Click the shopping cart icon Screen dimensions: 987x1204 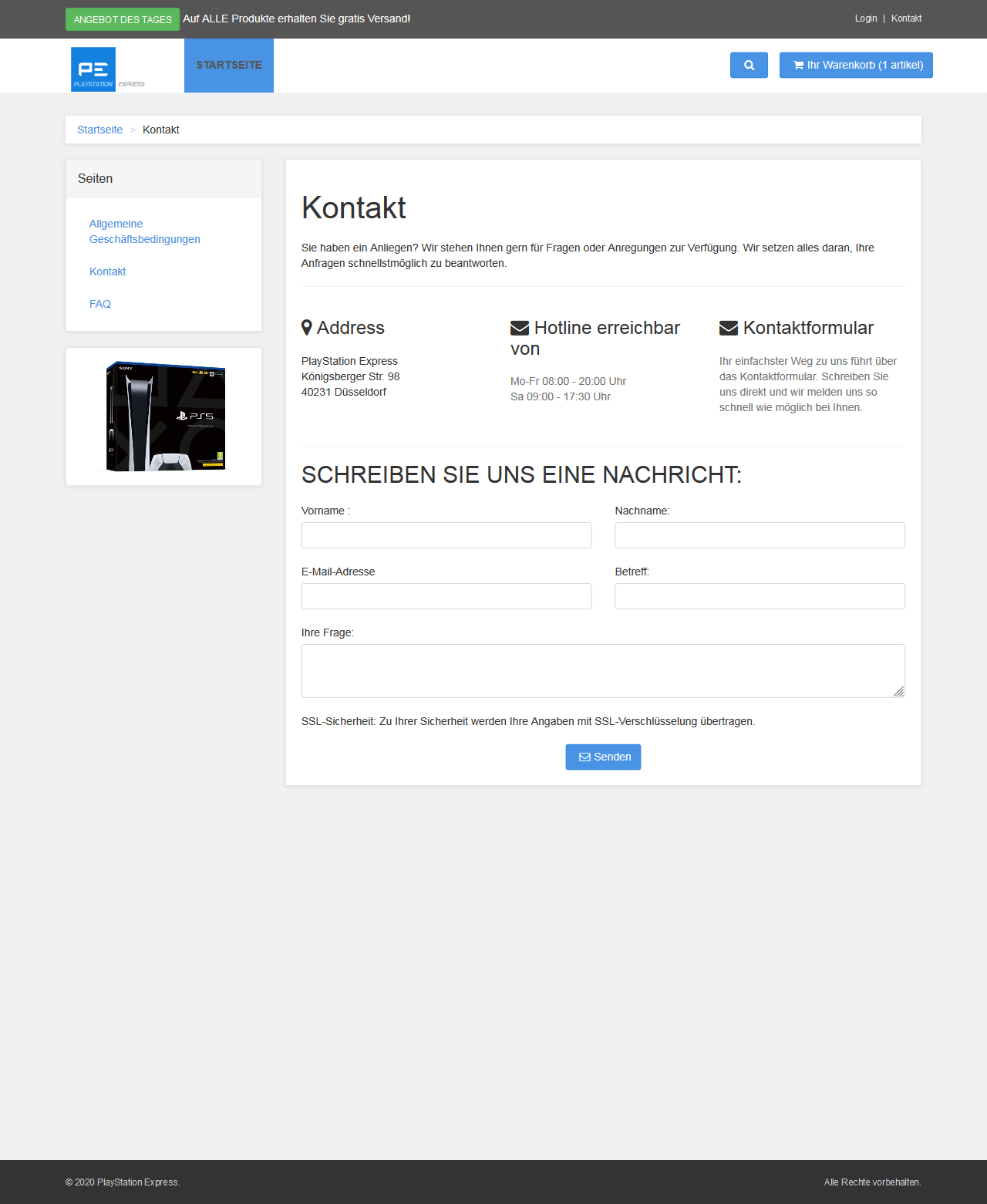pos(798,66)
